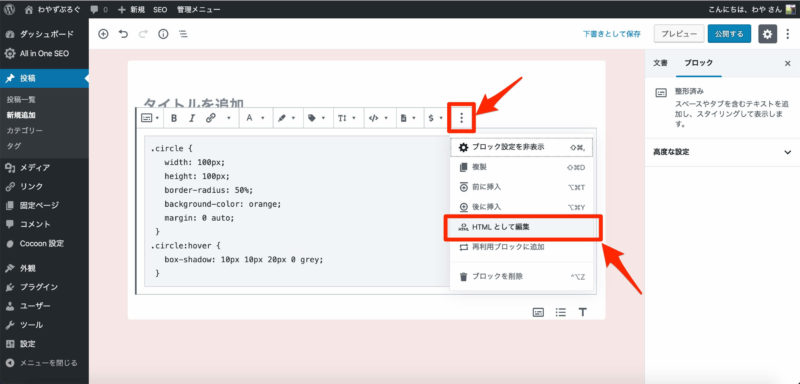Click the undo arrow icon

coord(123,34)
